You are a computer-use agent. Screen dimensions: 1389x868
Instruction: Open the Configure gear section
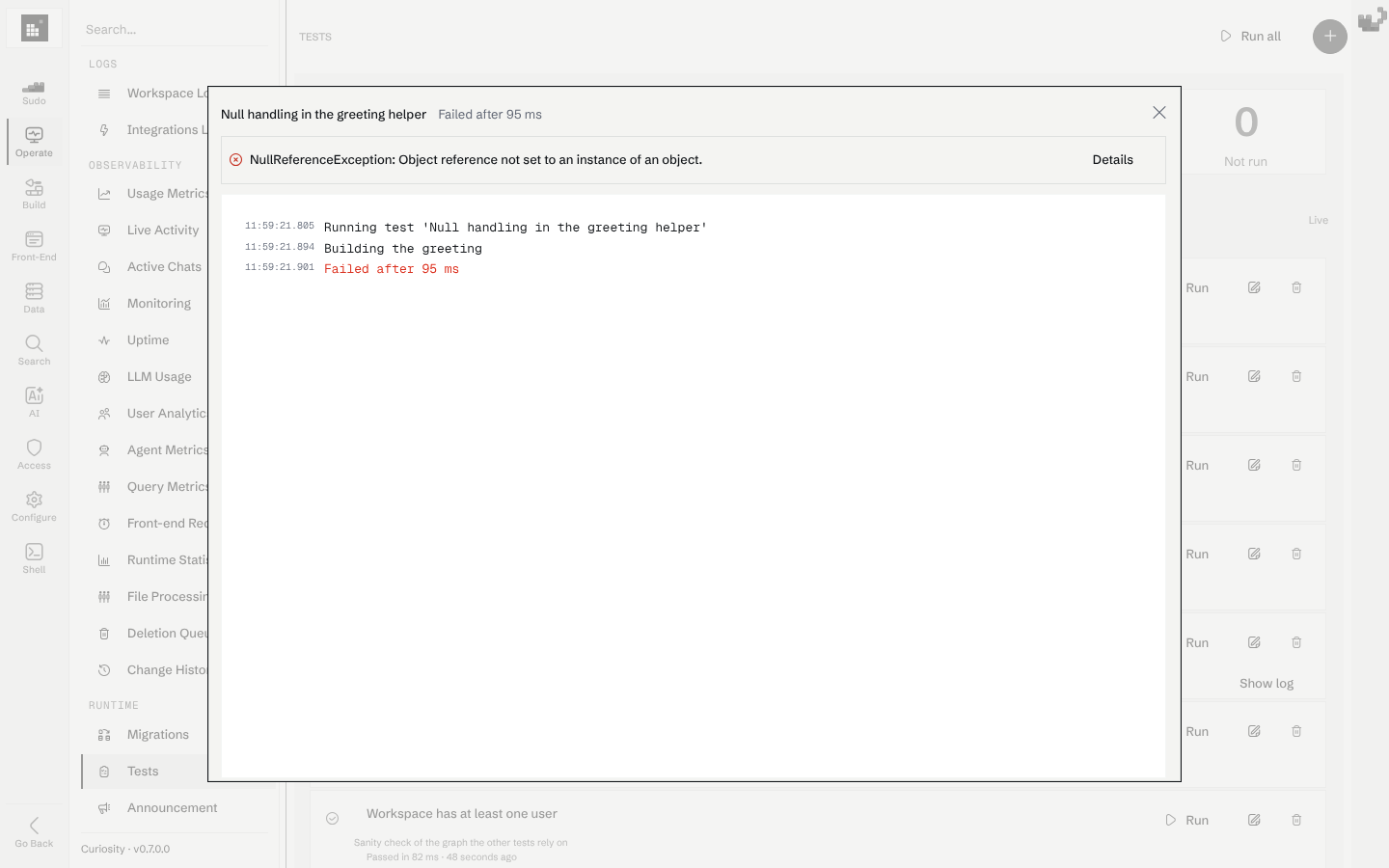(x=34, y=506)
